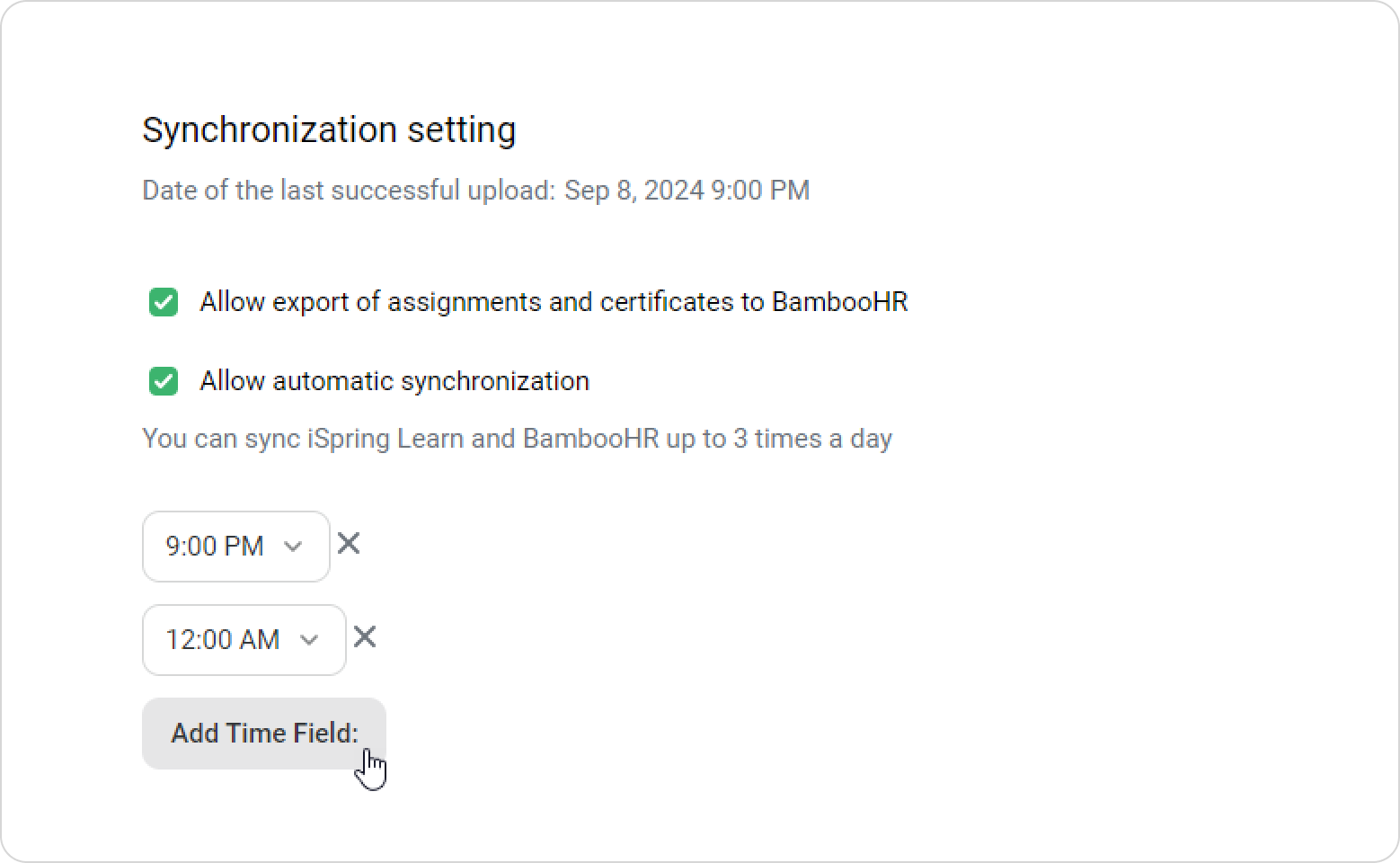Expand the 12:00 AM time selector

pyautogui.click(x=244, y=640)
